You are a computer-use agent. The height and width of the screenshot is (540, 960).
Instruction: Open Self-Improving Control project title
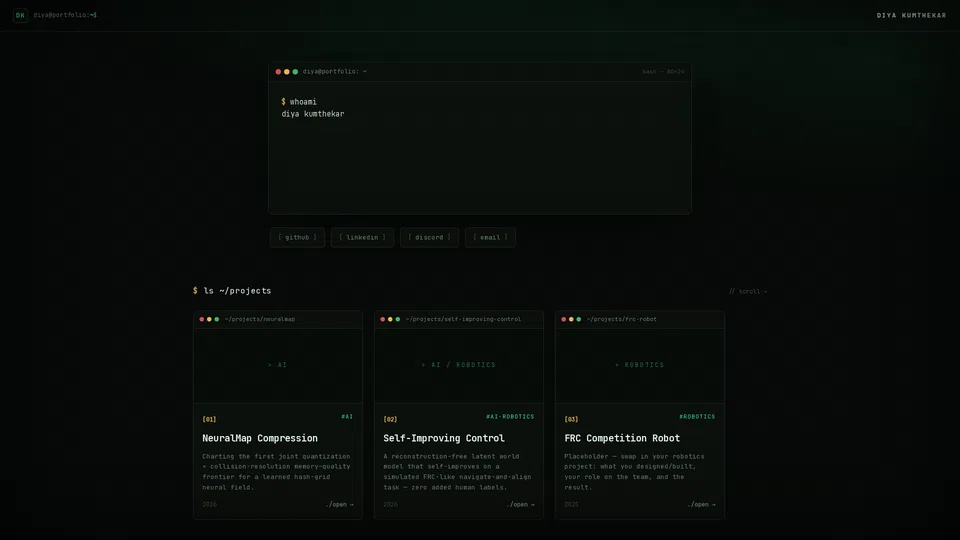coord(444,438)
